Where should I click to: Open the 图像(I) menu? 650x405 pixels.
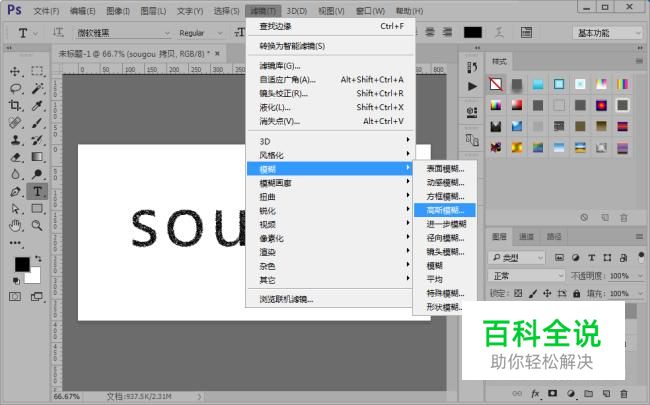tap(118, 10)
